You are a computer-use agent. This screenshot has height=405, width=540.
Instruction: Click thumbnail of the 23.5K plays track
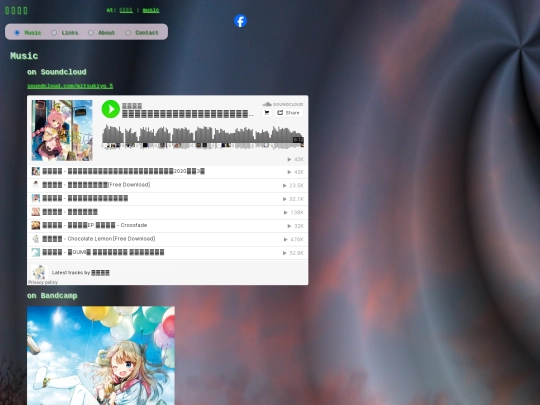pos(36,185)
